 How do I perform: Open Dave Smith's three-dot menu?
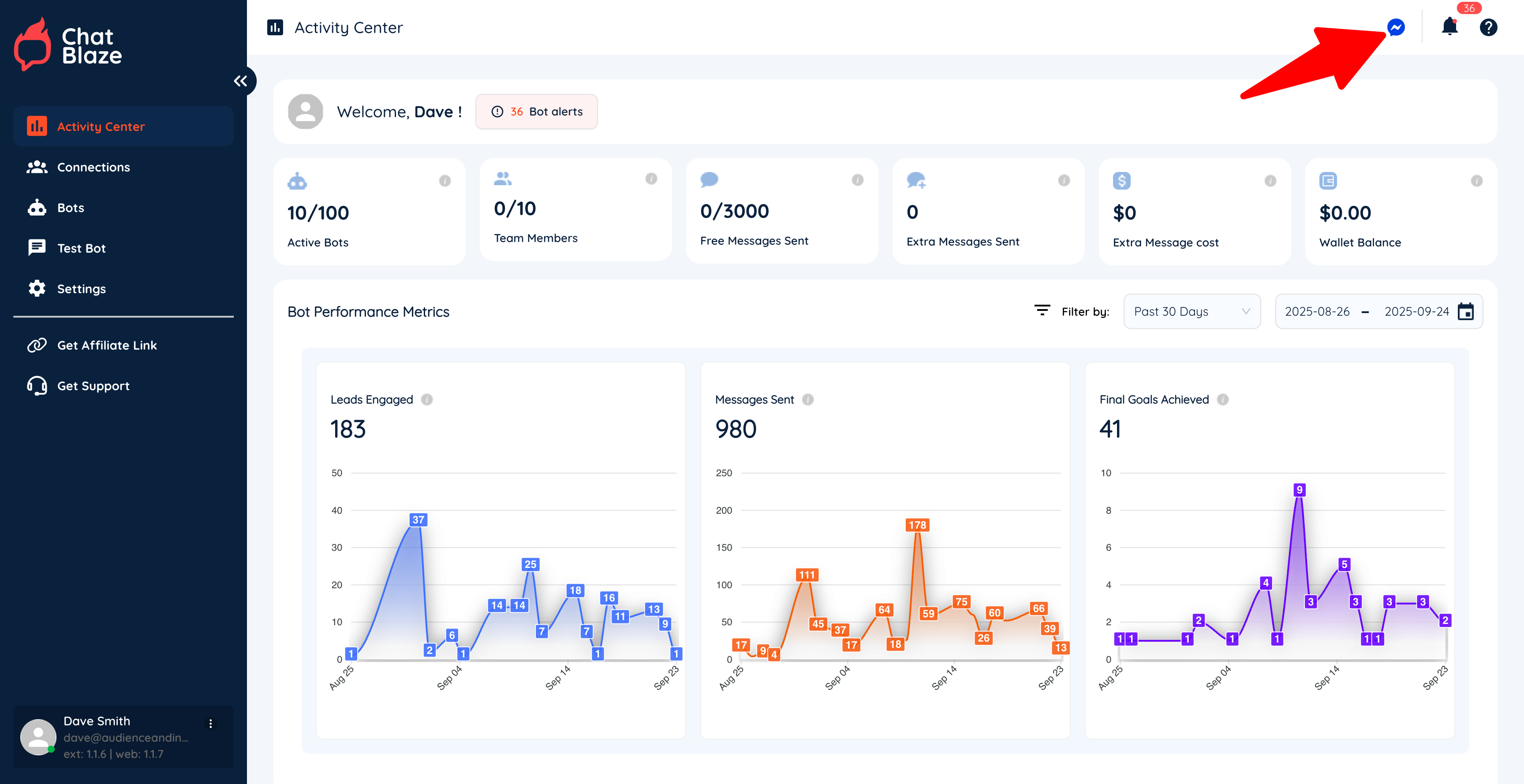211,724
